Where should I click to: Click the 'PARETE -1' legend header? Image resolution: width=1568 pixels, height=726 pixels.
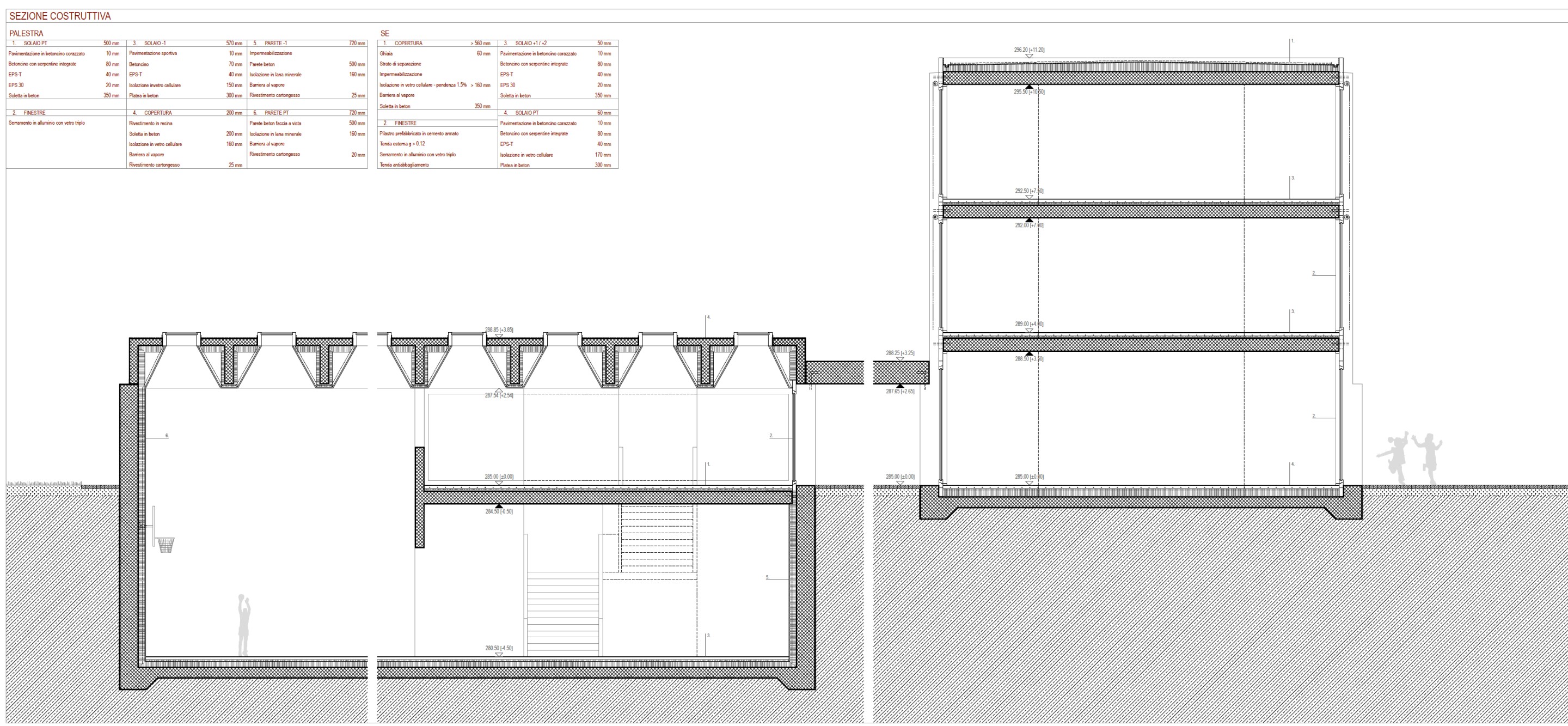point(275,43)
